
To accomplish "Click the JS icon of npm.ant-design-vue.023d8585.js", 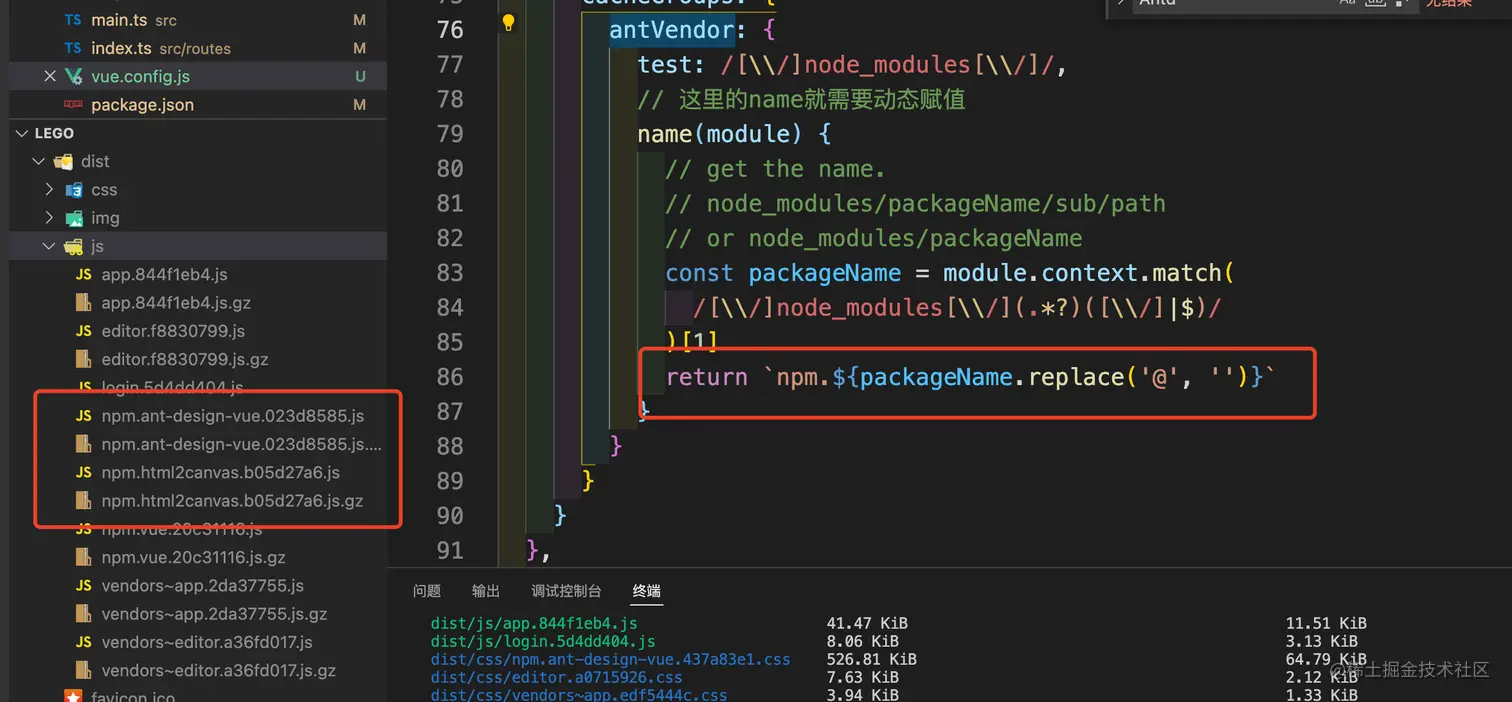I will (84, 416).
